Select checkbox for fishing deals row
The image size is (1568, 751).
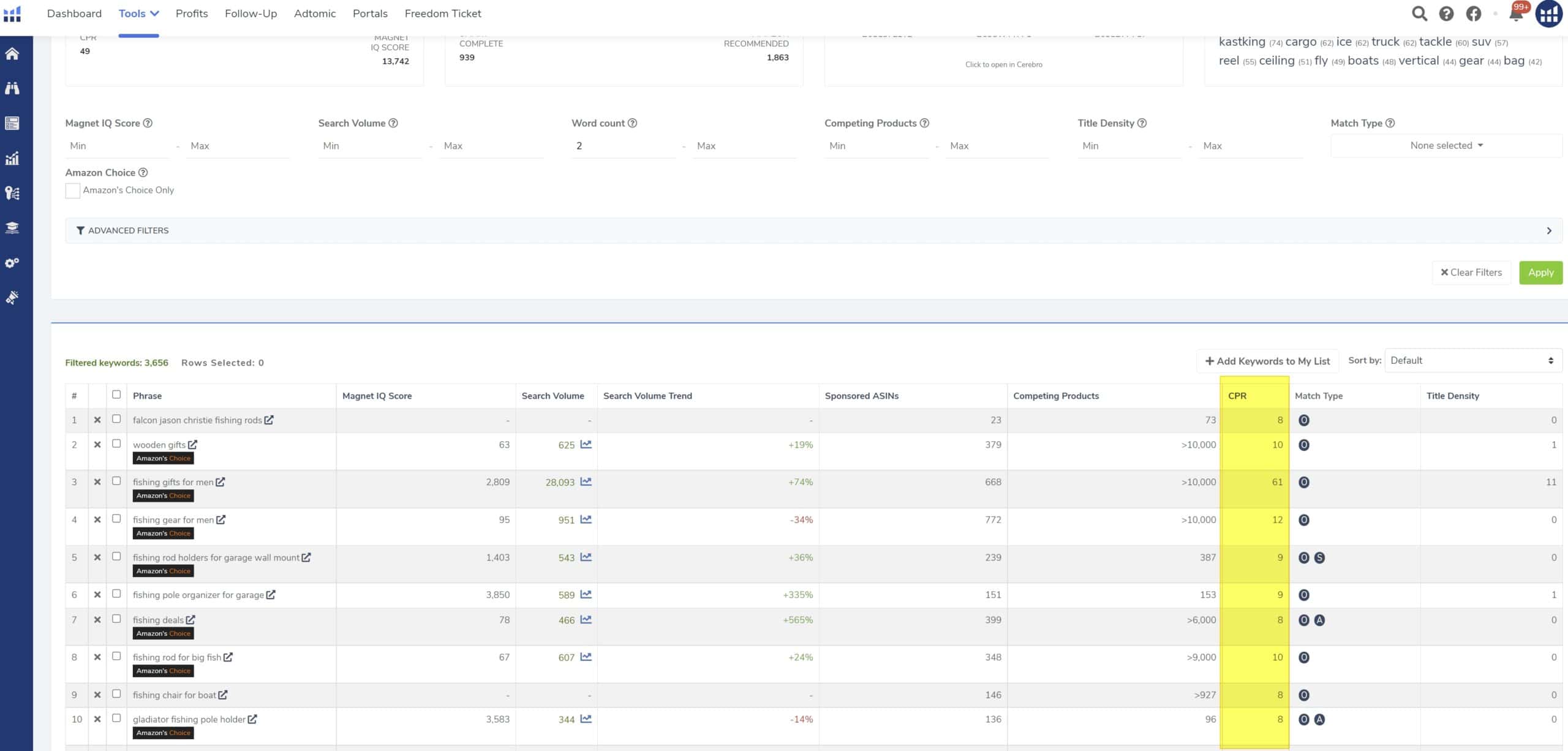click(116, 619)
